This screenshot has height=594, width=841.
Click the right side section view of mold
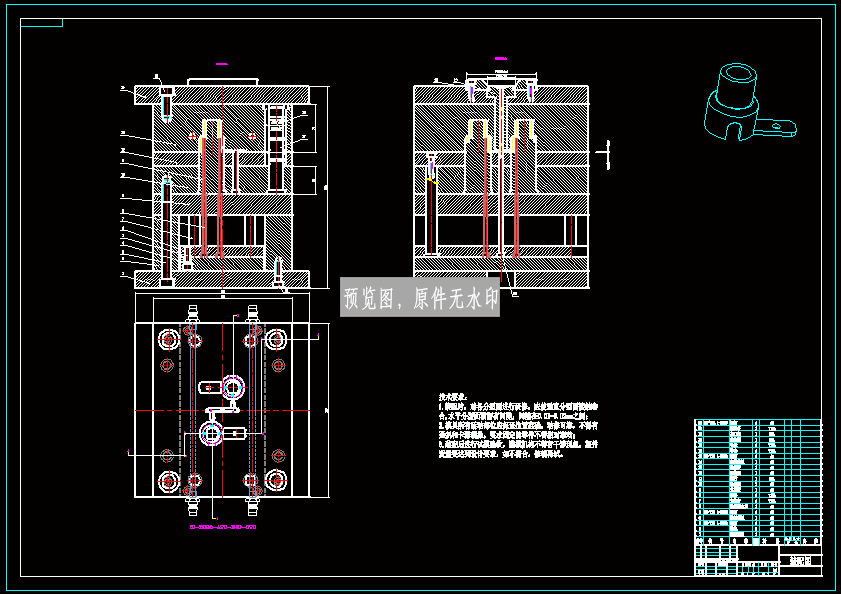501,181
